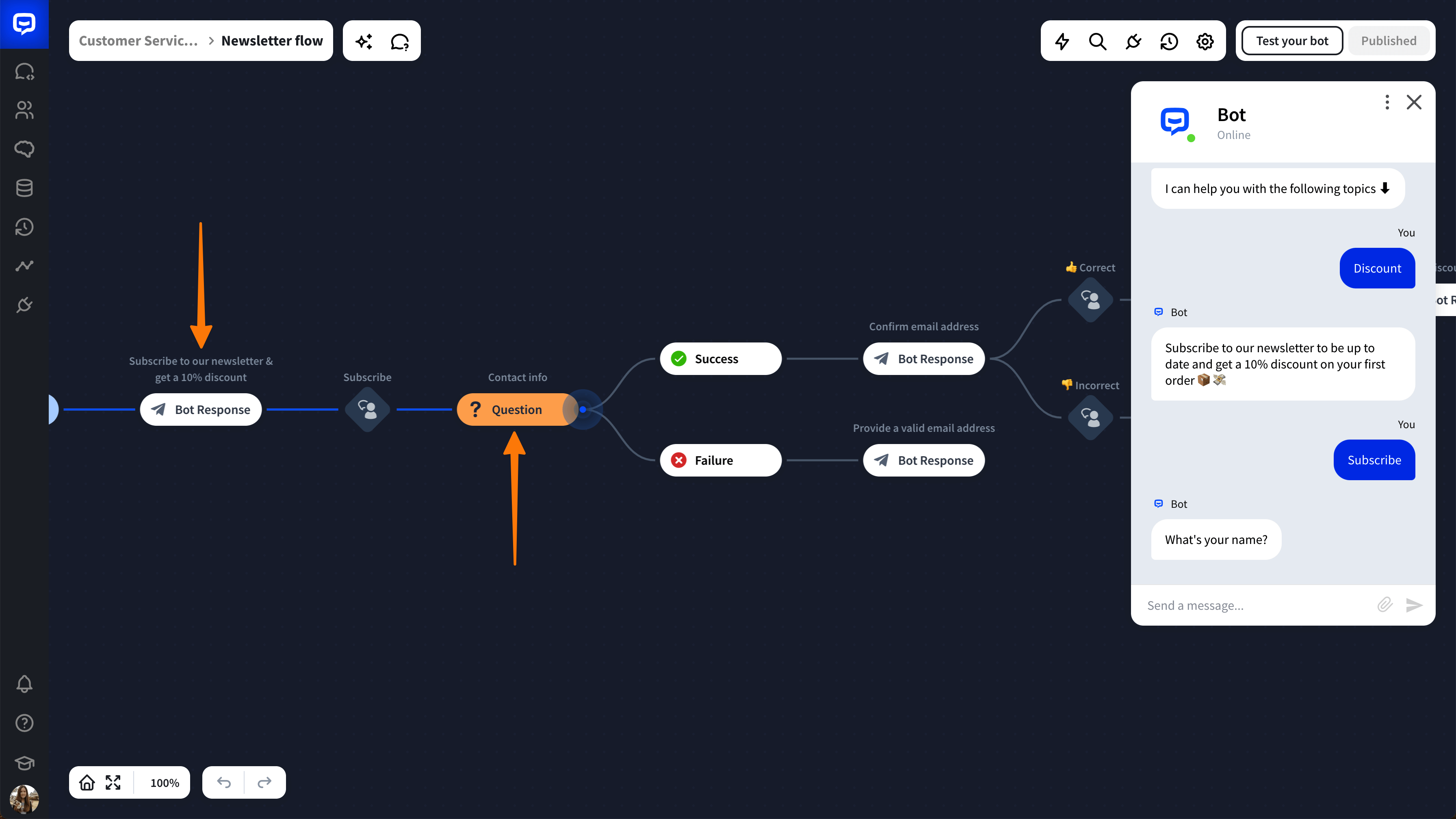Open the chat widget three-dot menu
The width and height of the screenshot is (1456, 819).
coord(1387,102)
